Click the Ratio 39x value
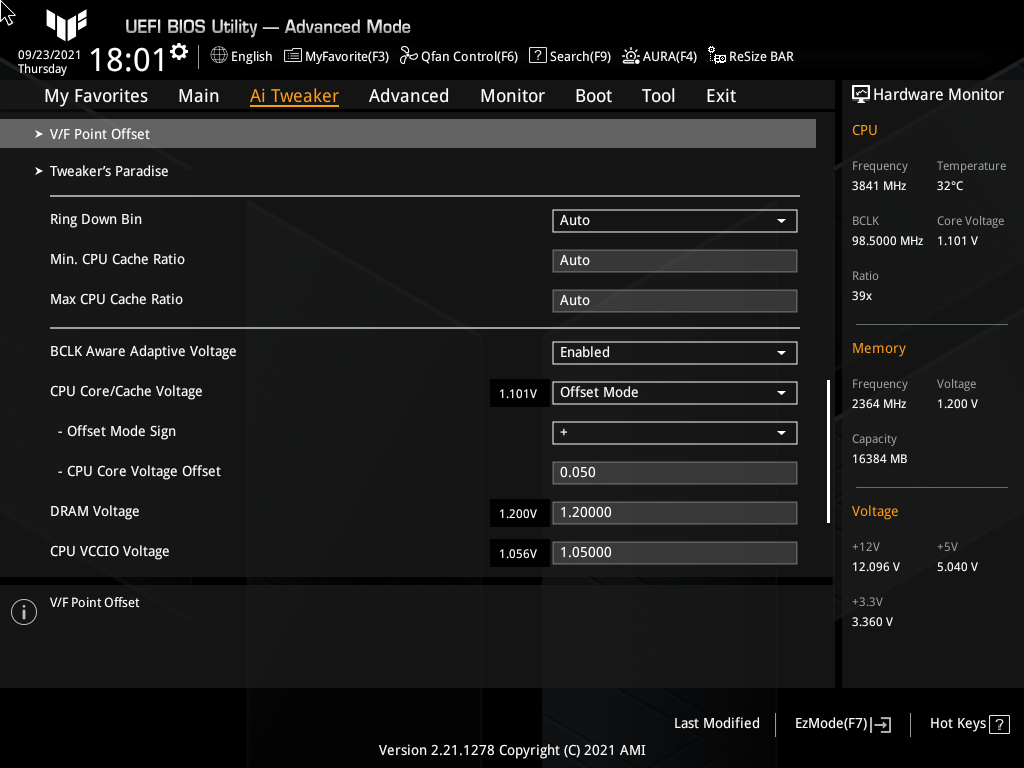1024x768 pixels. point(862,296)
